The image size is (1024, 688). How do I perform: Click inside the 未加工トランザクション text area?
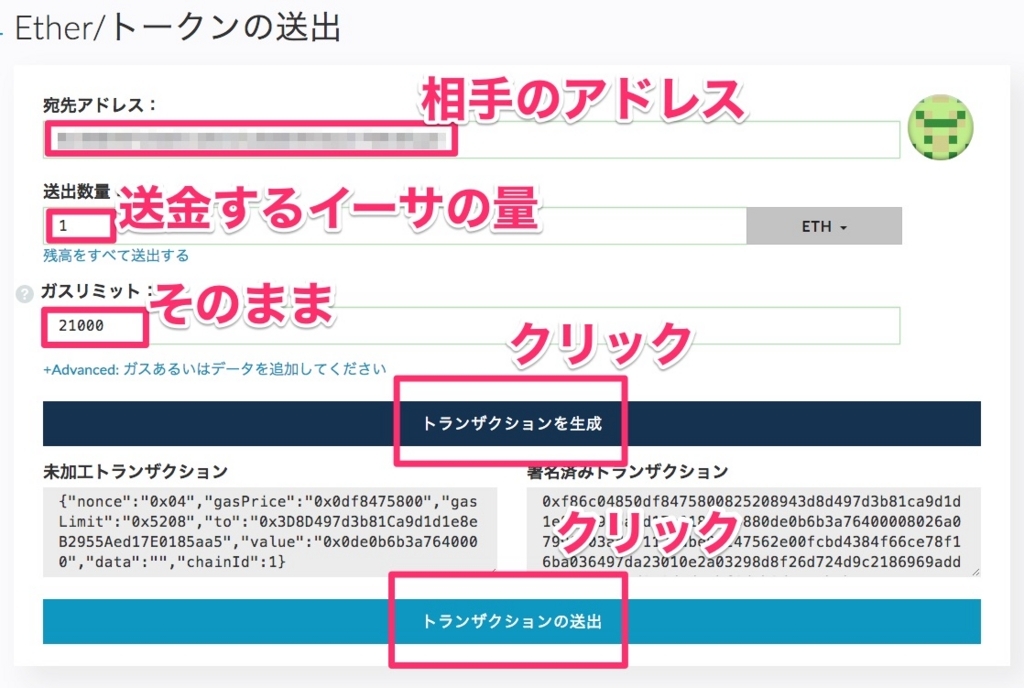tap(268, 532)
